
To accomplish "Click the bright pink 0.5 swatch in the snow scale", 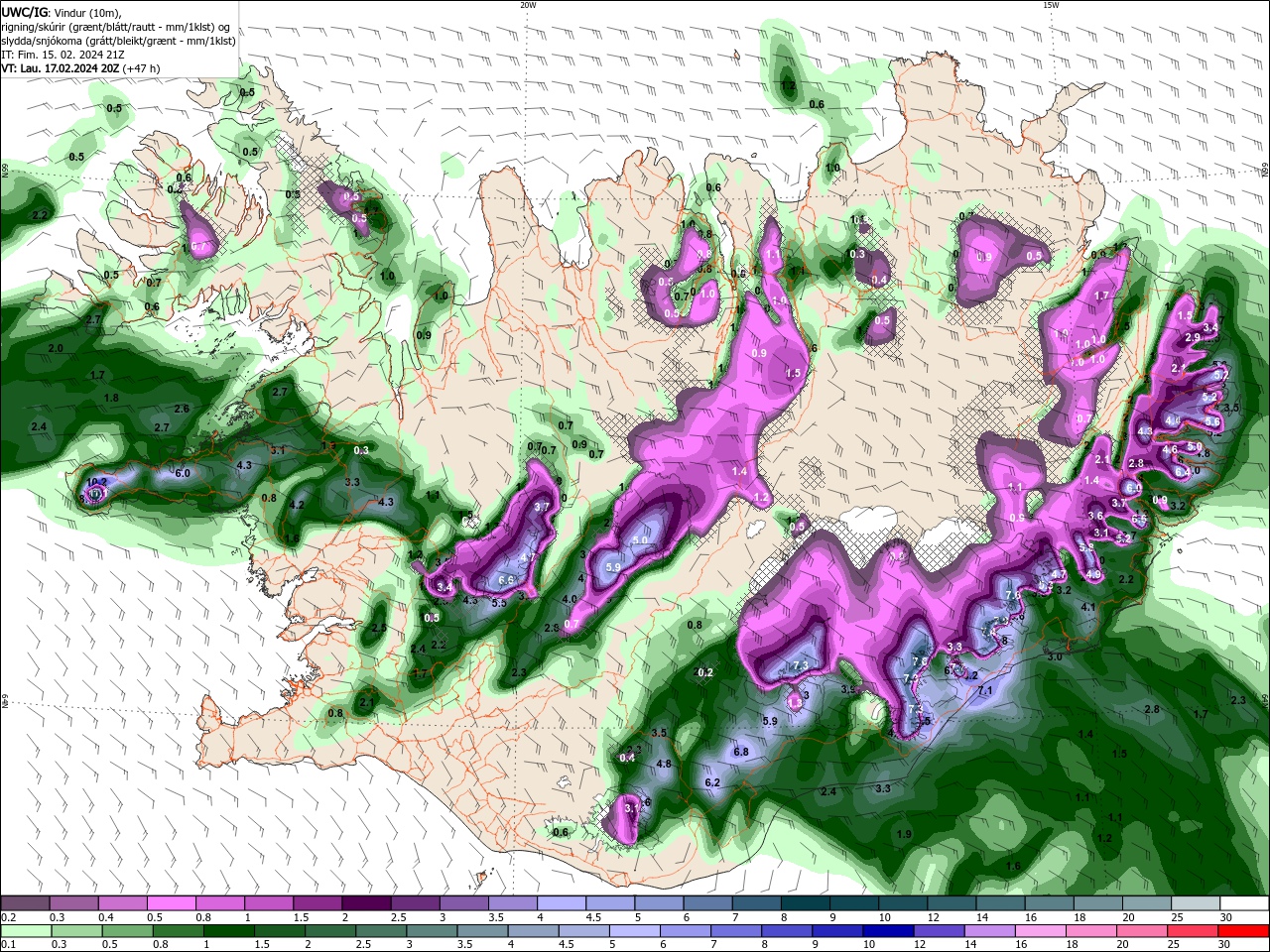I will (171, 903).
